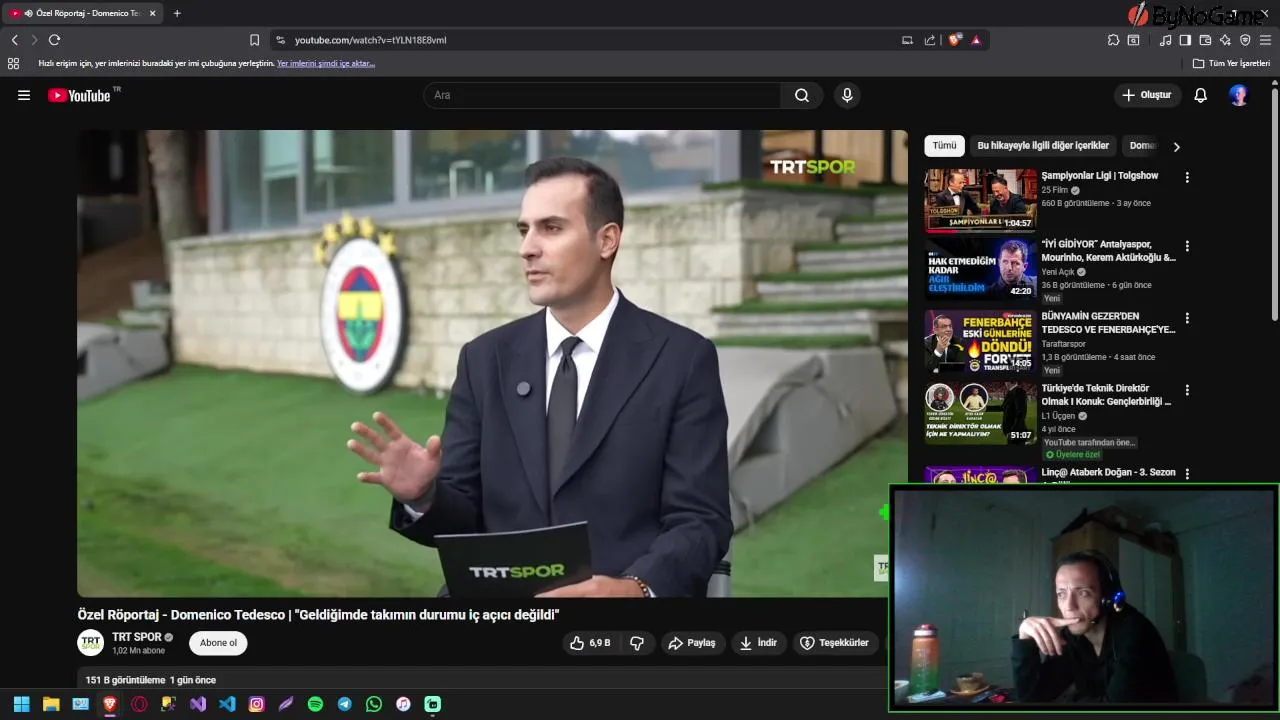Open Visual Studio Code from the taskbar
The width and height of the screenshot is (1280, 720).
pos(227,704)
